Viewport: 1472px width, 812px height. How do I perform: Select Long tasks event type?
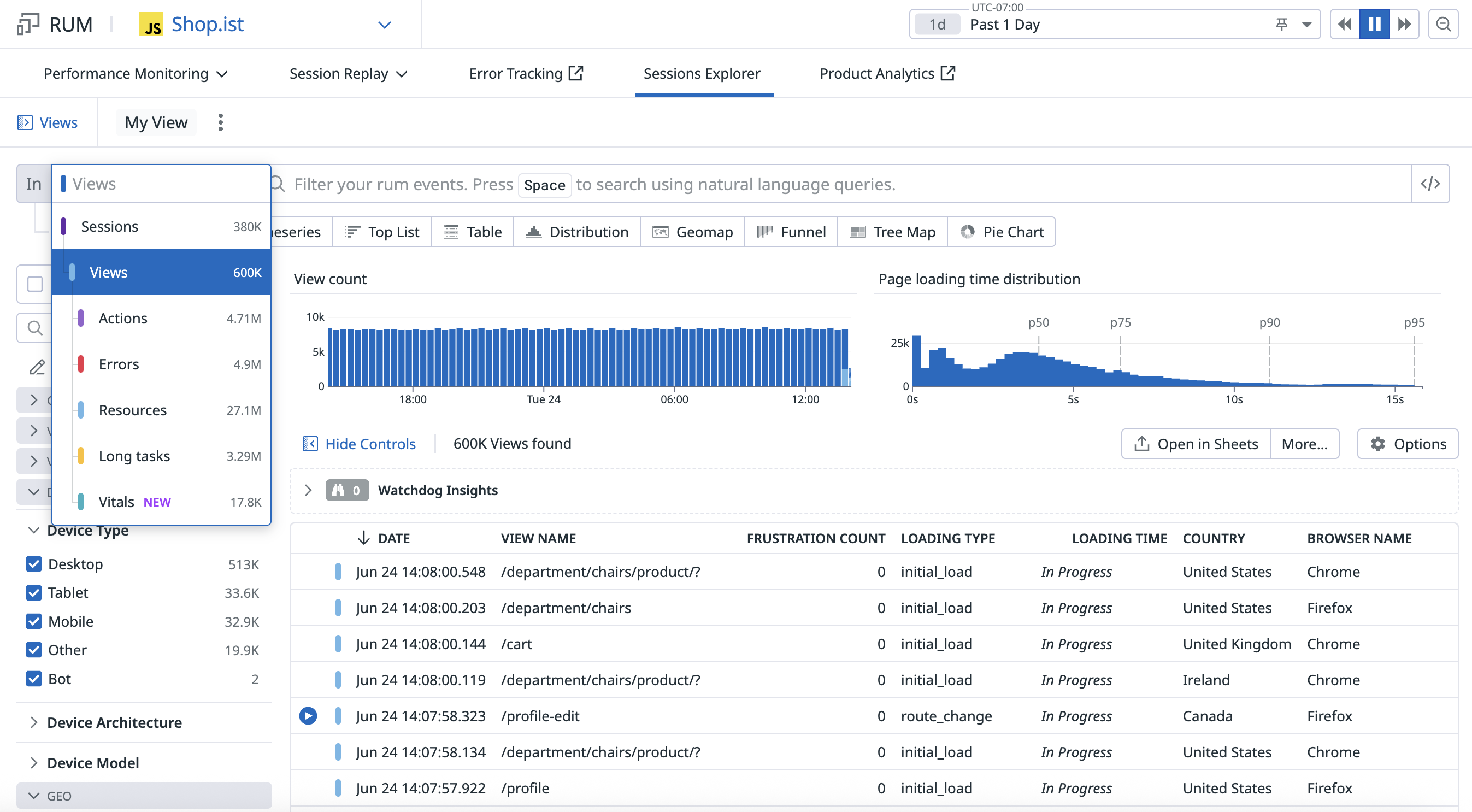tap(161, 456)
